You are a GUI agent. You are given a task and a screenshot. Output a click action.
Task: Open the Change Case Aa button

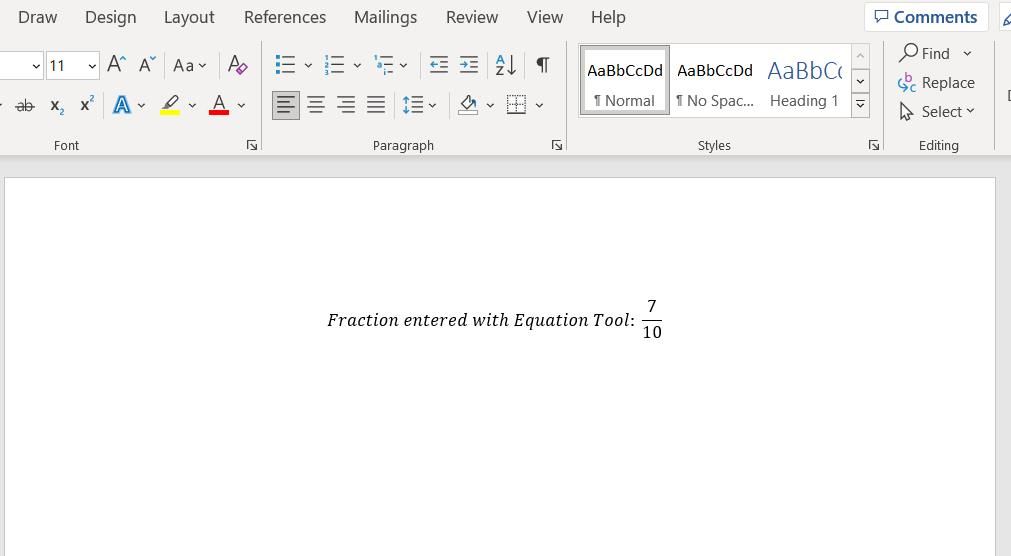click(x=190, y=65)
